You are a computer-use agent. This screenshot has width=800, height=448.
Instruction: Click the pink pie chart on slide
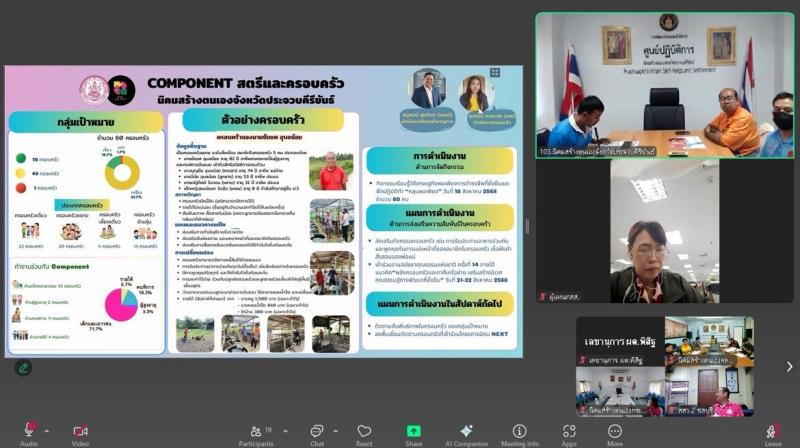[121, 305]
